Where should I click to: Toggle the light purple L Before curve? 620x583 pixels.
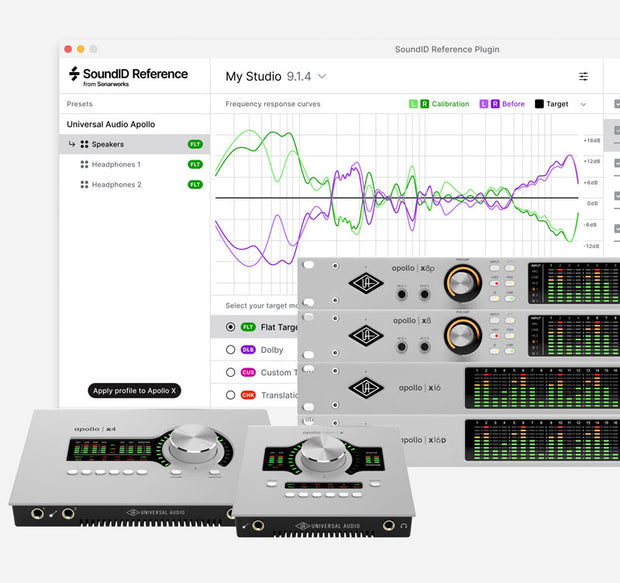point(484,104)
